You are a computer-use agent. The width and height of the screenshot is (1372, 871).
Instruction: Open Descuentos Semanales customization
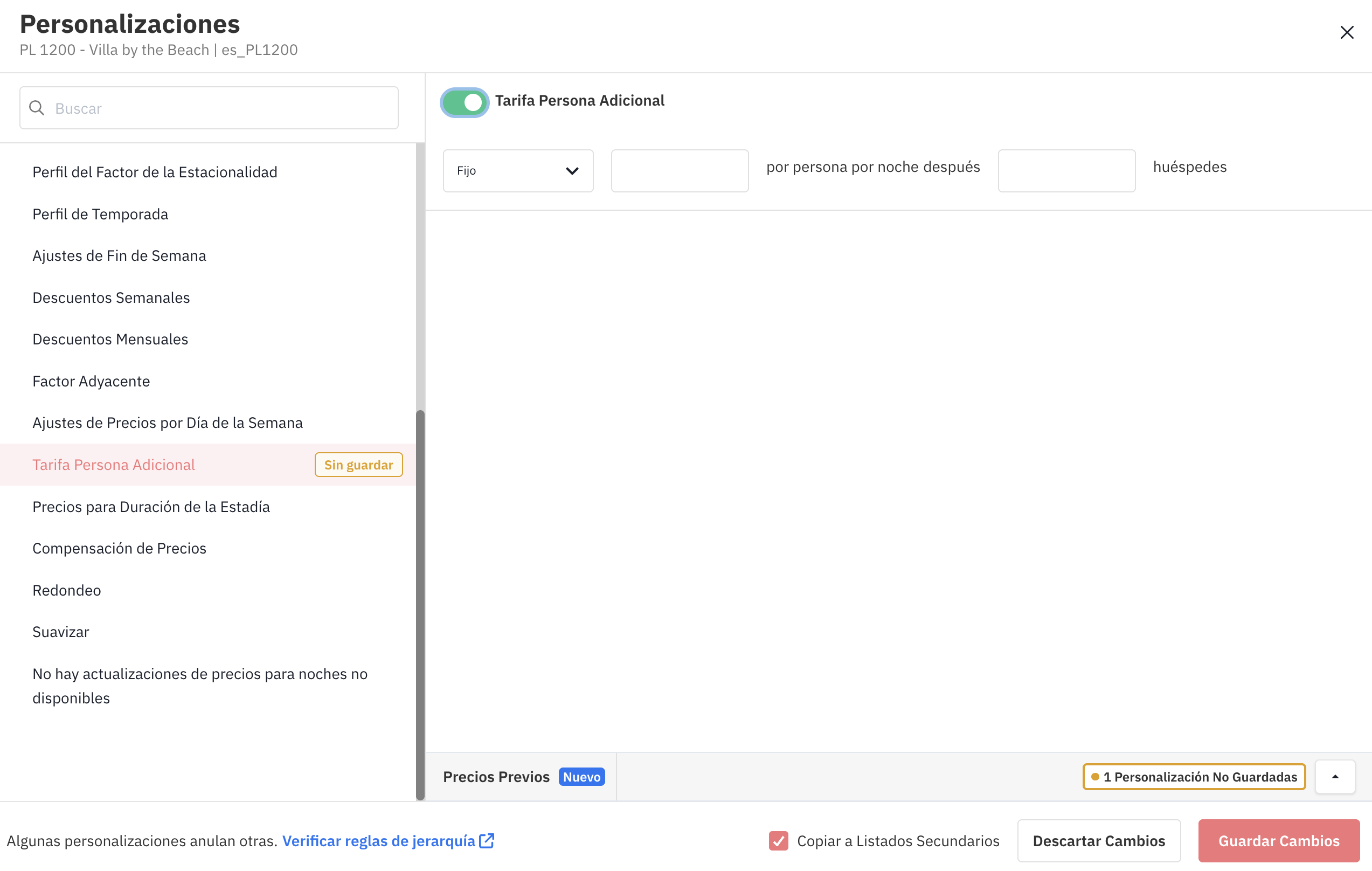pos(111,298)
